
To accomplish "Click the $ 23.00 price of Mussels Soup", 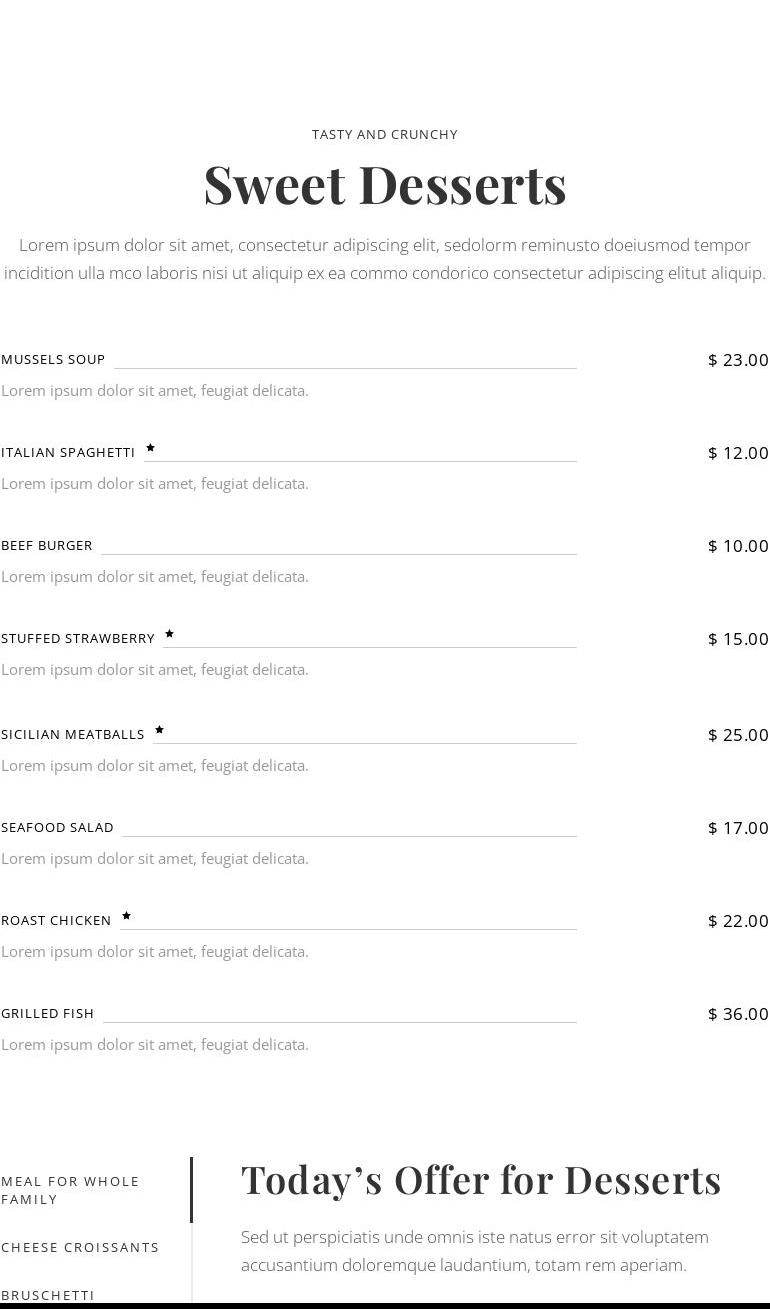I will tap(738, 360).
